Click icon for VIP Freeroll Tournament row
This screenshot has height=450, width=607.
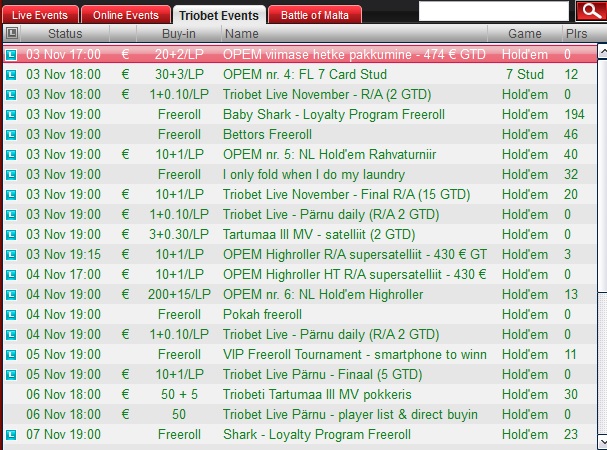point(11,355)
